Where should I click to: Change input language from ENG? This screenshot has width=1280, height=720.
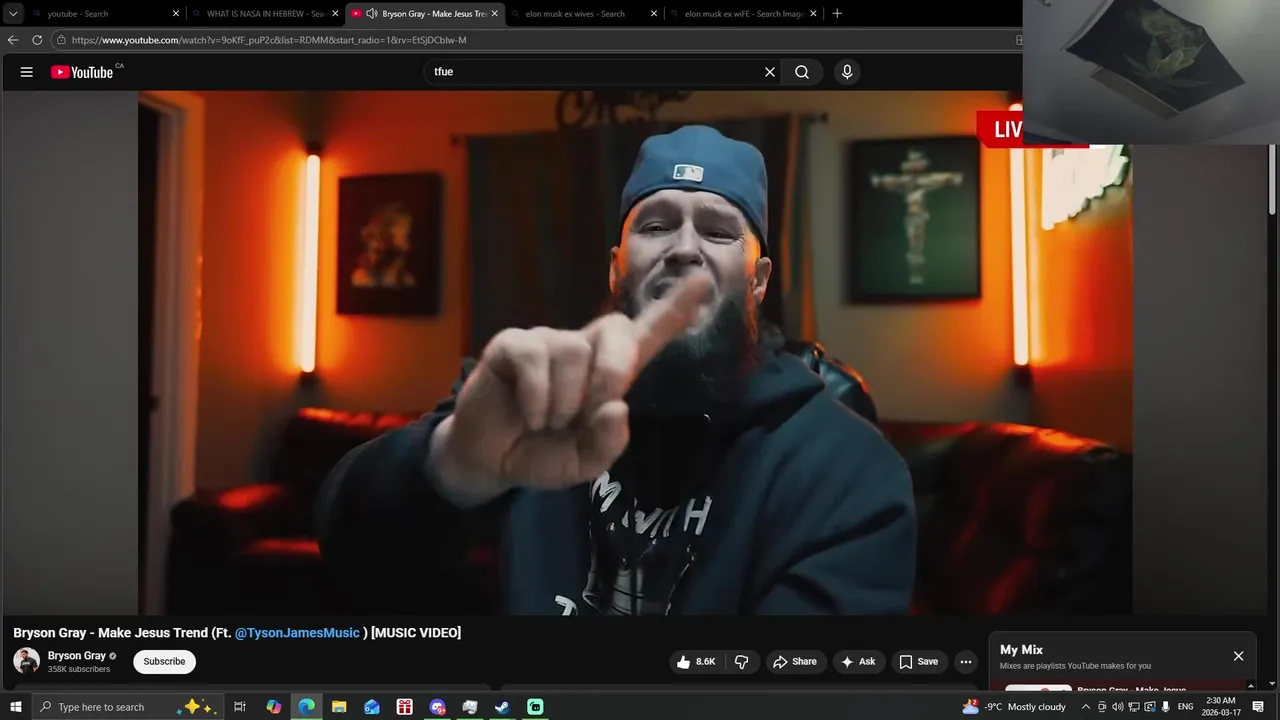(x=1186, y=707)
